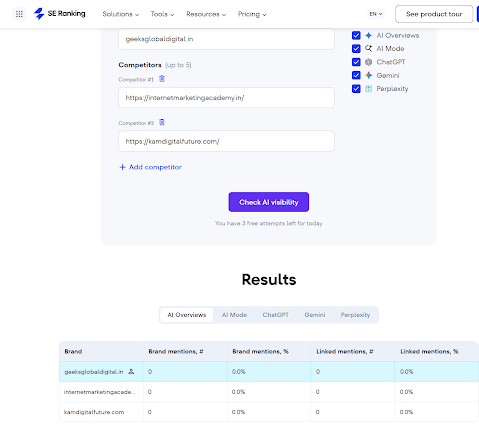Click the Add competitor link
The width and height of the screenshot is (479, 437).
[x=150, y=167]
